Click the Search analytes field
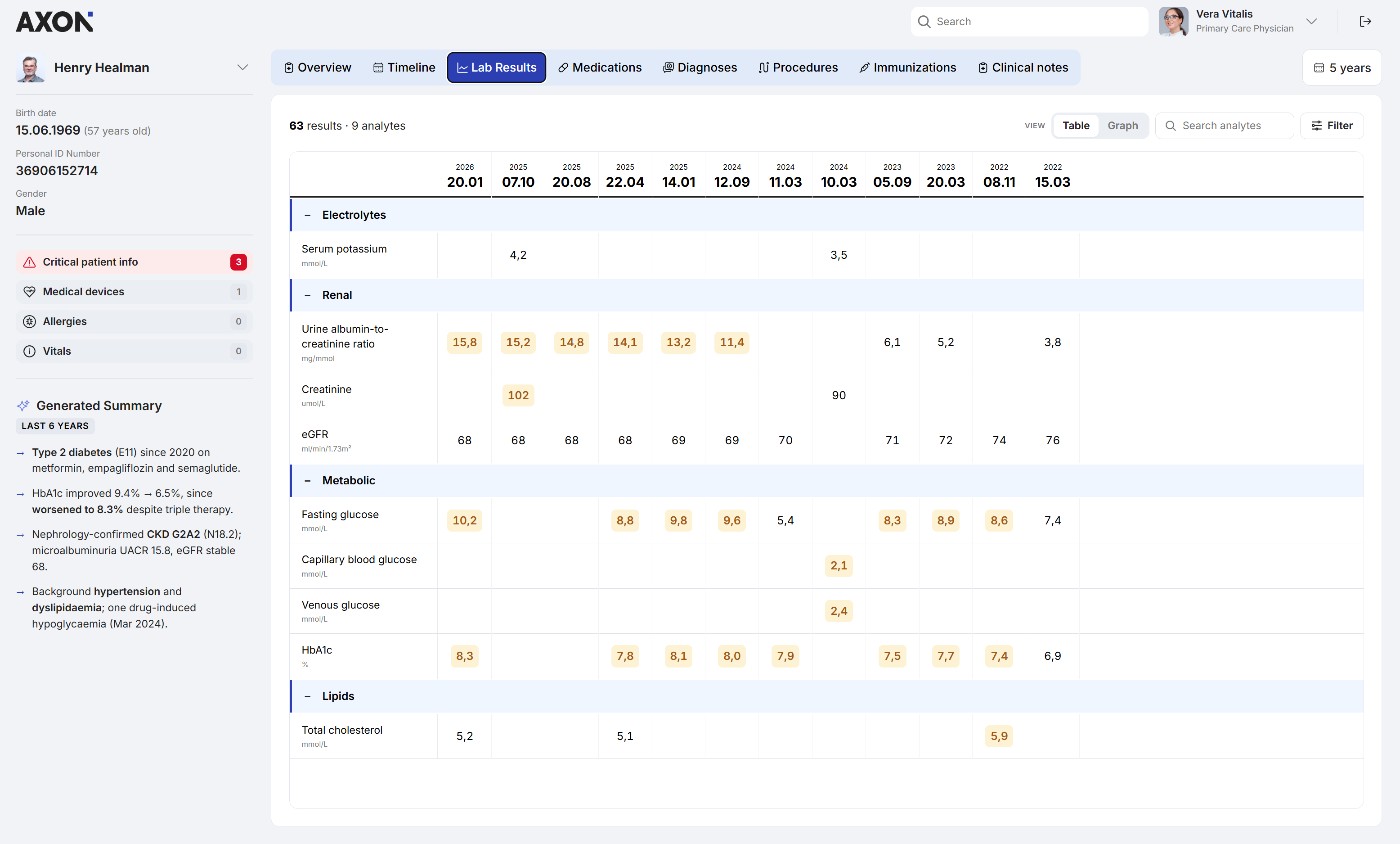 (1225, 126)
